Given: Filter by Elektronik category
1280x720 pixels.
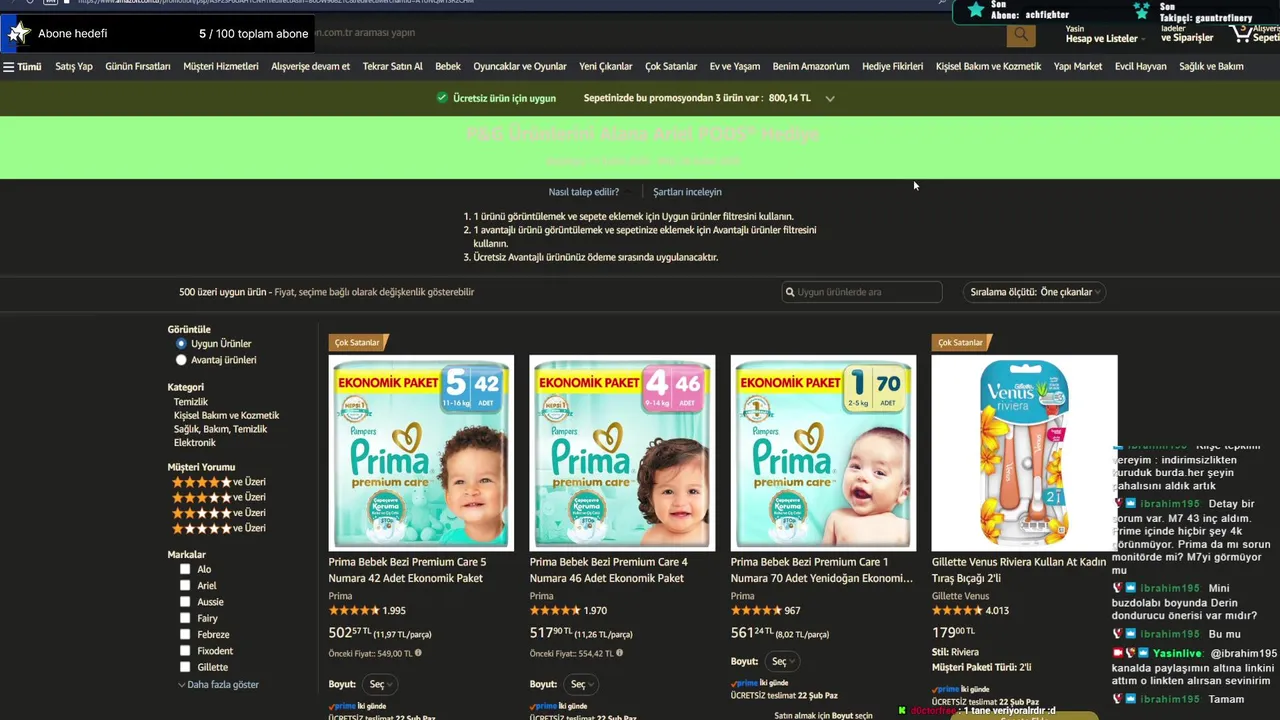Looking at the screenshot, I should click(195, 443).
